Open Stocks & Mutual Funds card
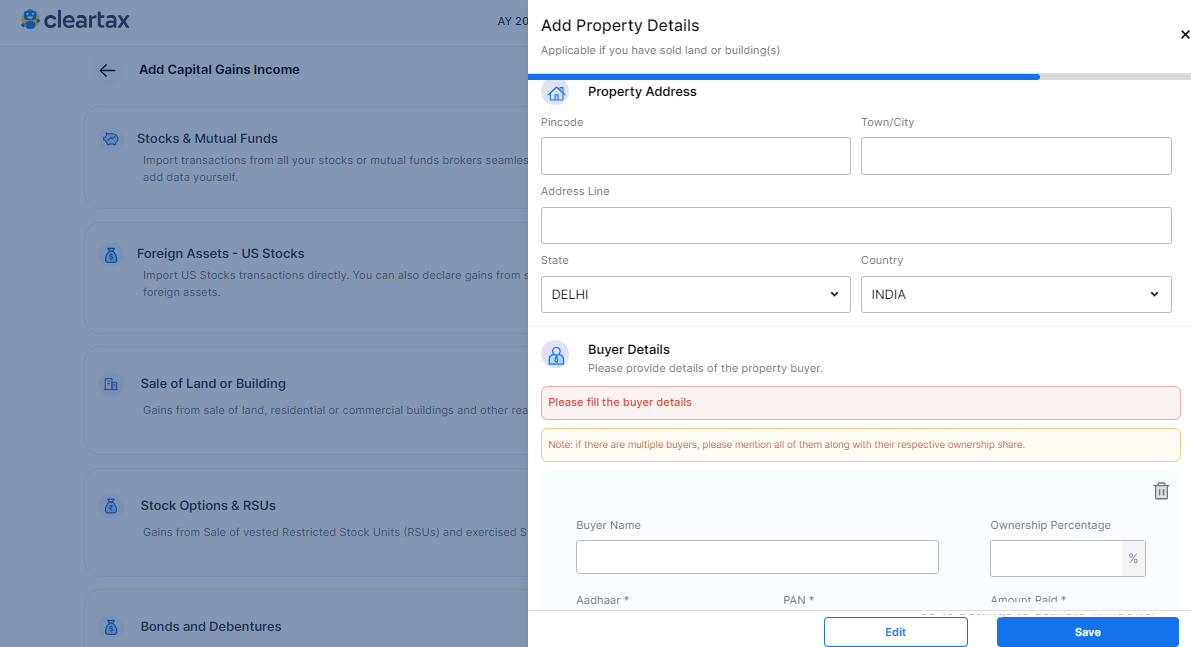The height and width of the screenshot is (647, 1191). click(306, 157)
